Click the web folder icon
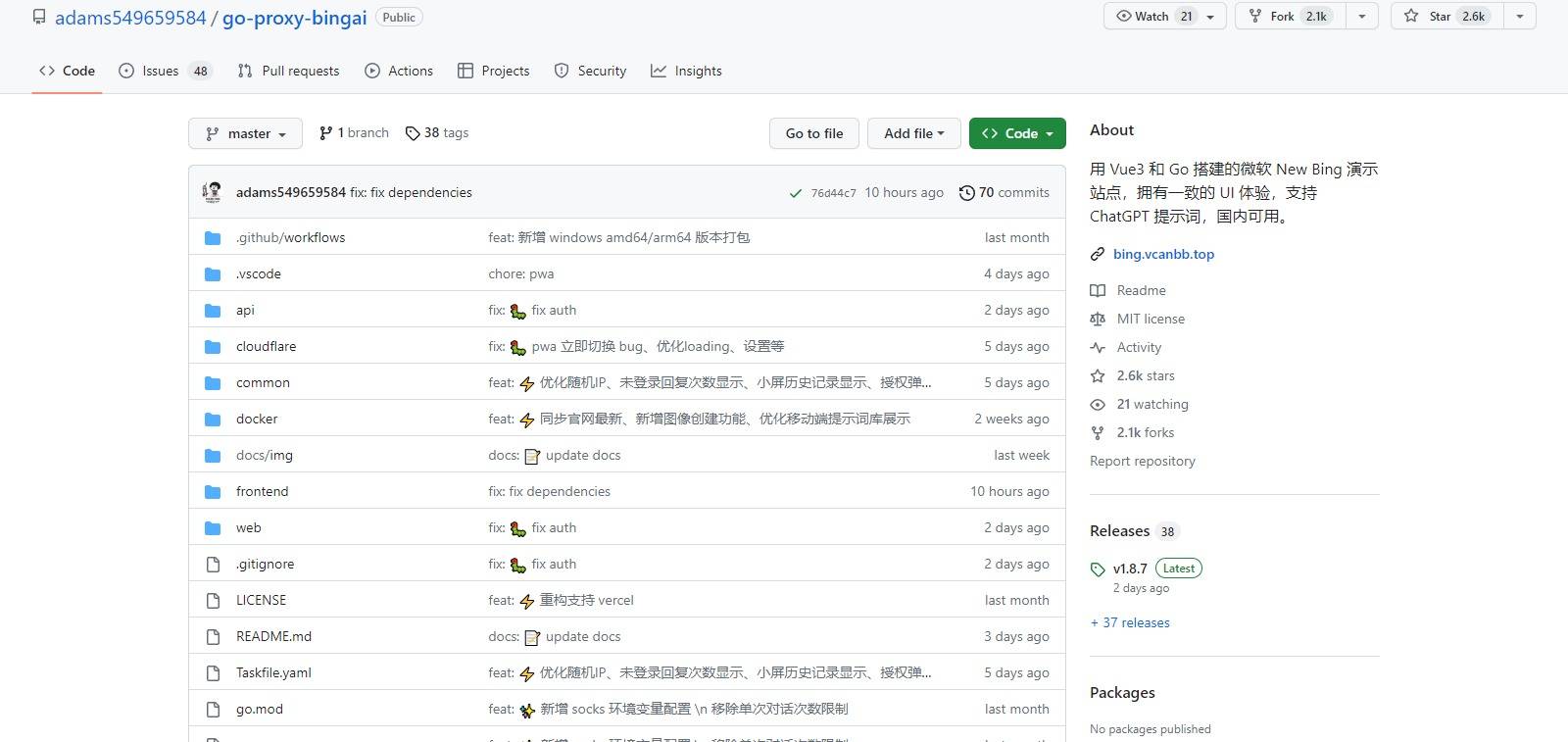 [x=213, y=528]
